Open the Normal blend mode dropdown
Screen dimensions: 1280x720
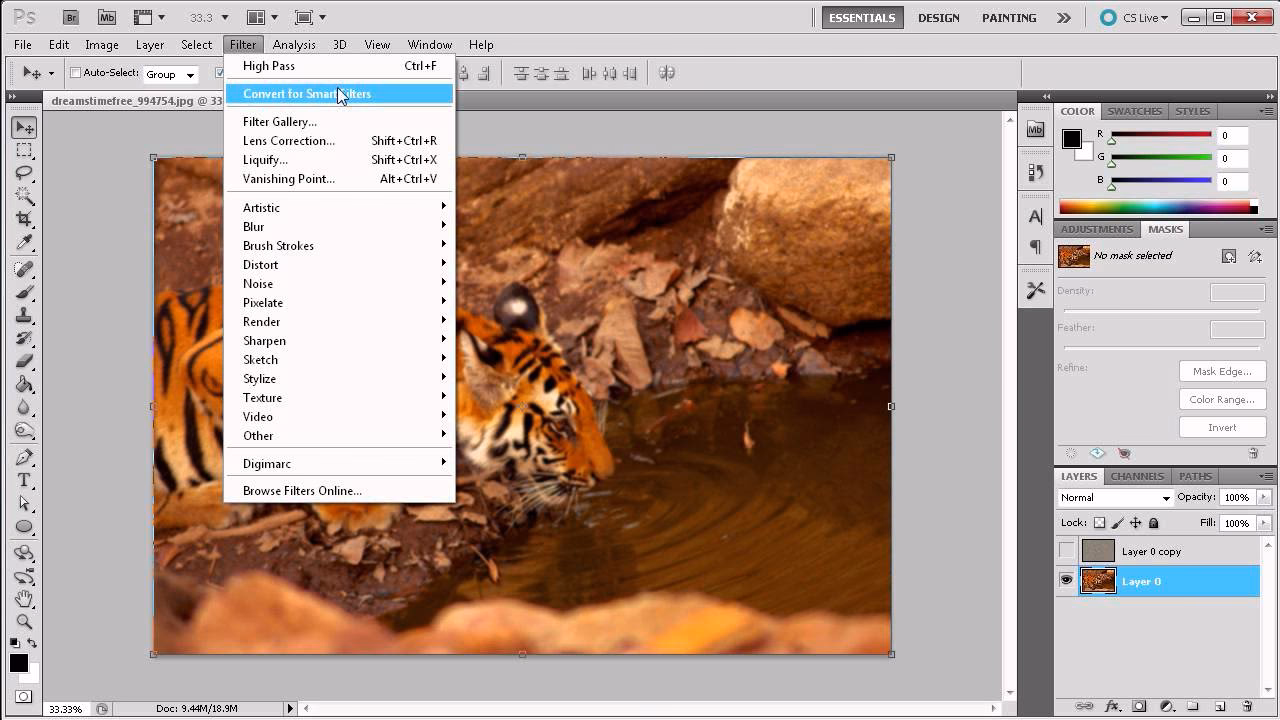click(1113, 497)
